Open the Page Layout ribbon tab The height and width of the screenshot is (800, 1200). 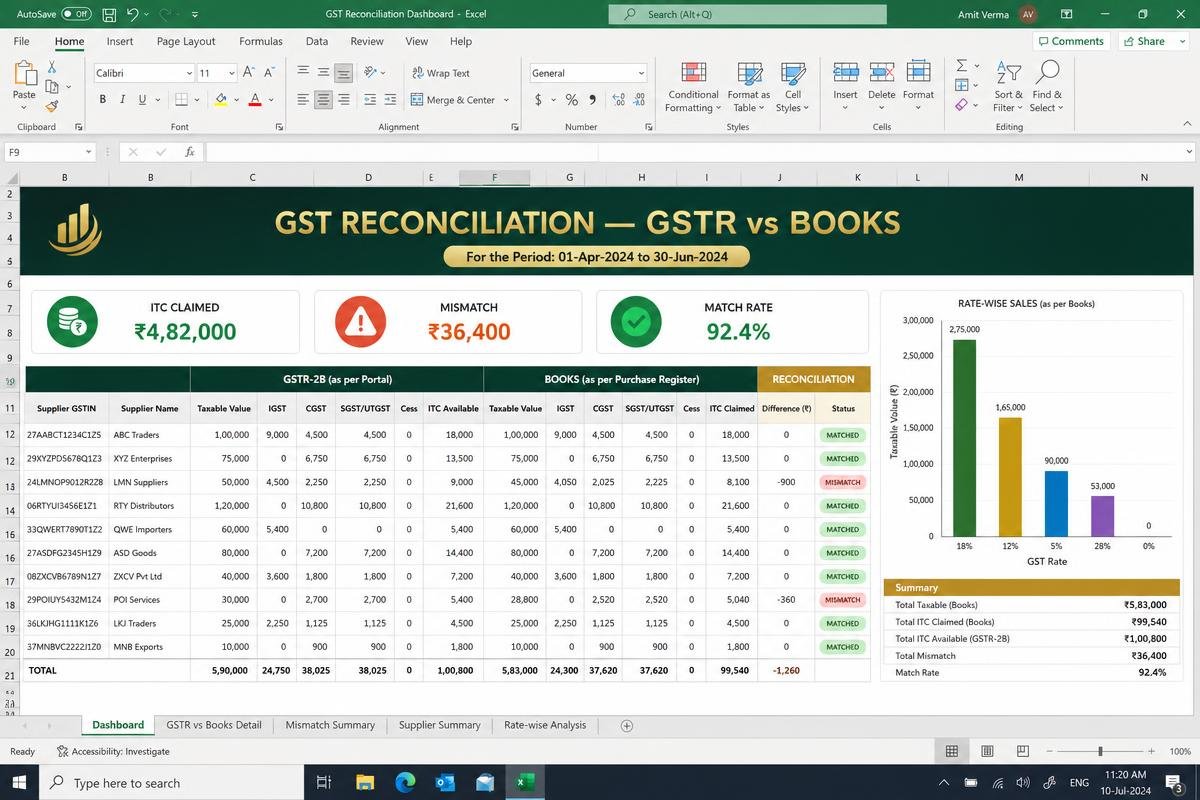(x=186, y=41)
